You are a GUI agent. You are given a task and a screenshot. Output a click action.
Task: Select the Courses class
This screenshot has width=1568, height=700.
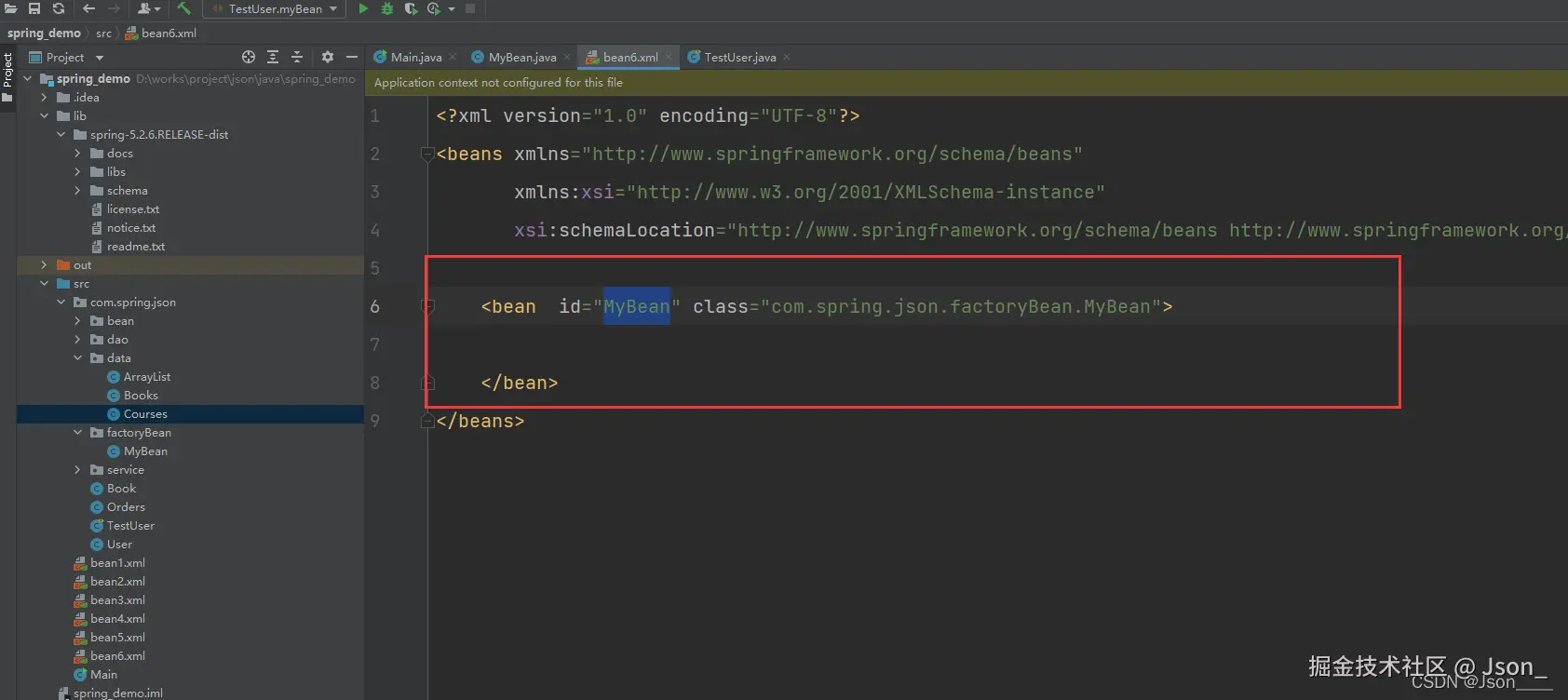tap(137, 414)
